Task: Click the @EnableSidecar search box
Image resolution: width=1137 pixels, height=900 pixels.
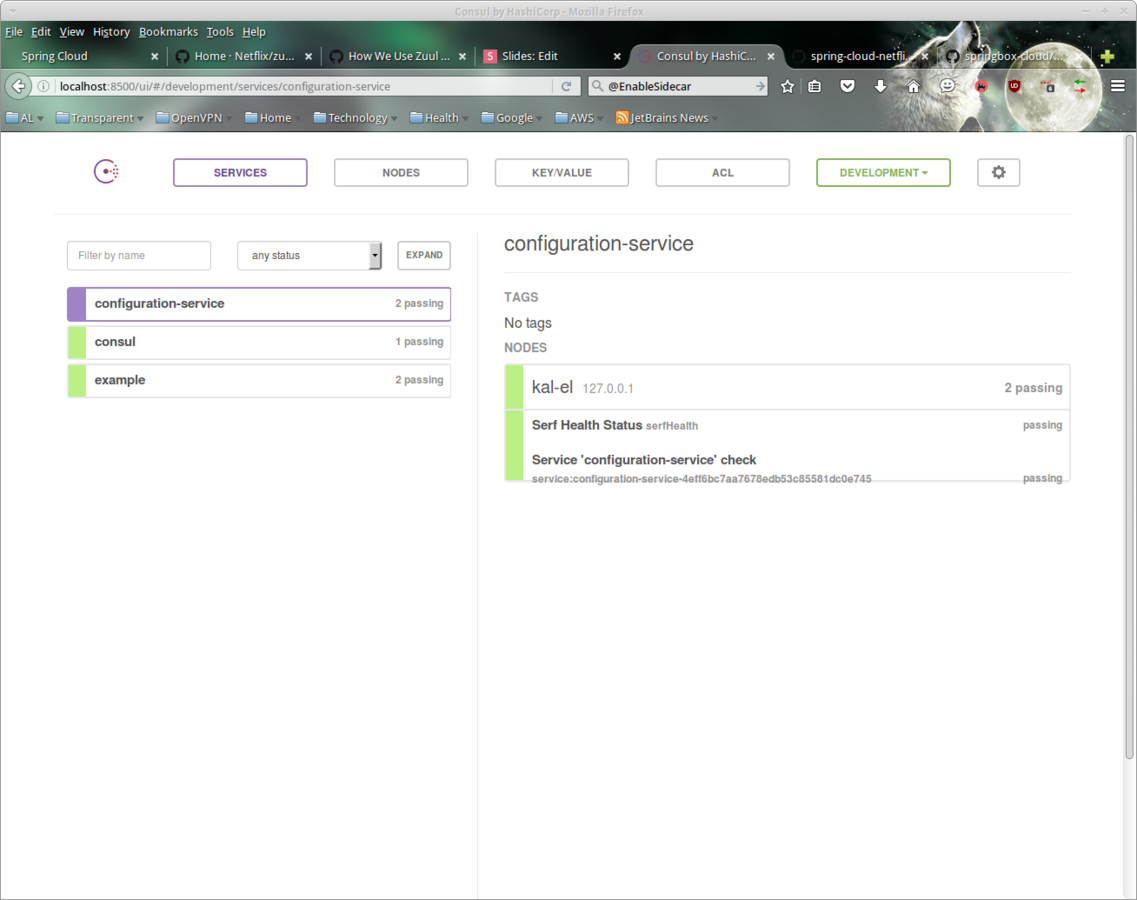Action: coord(678,86)
